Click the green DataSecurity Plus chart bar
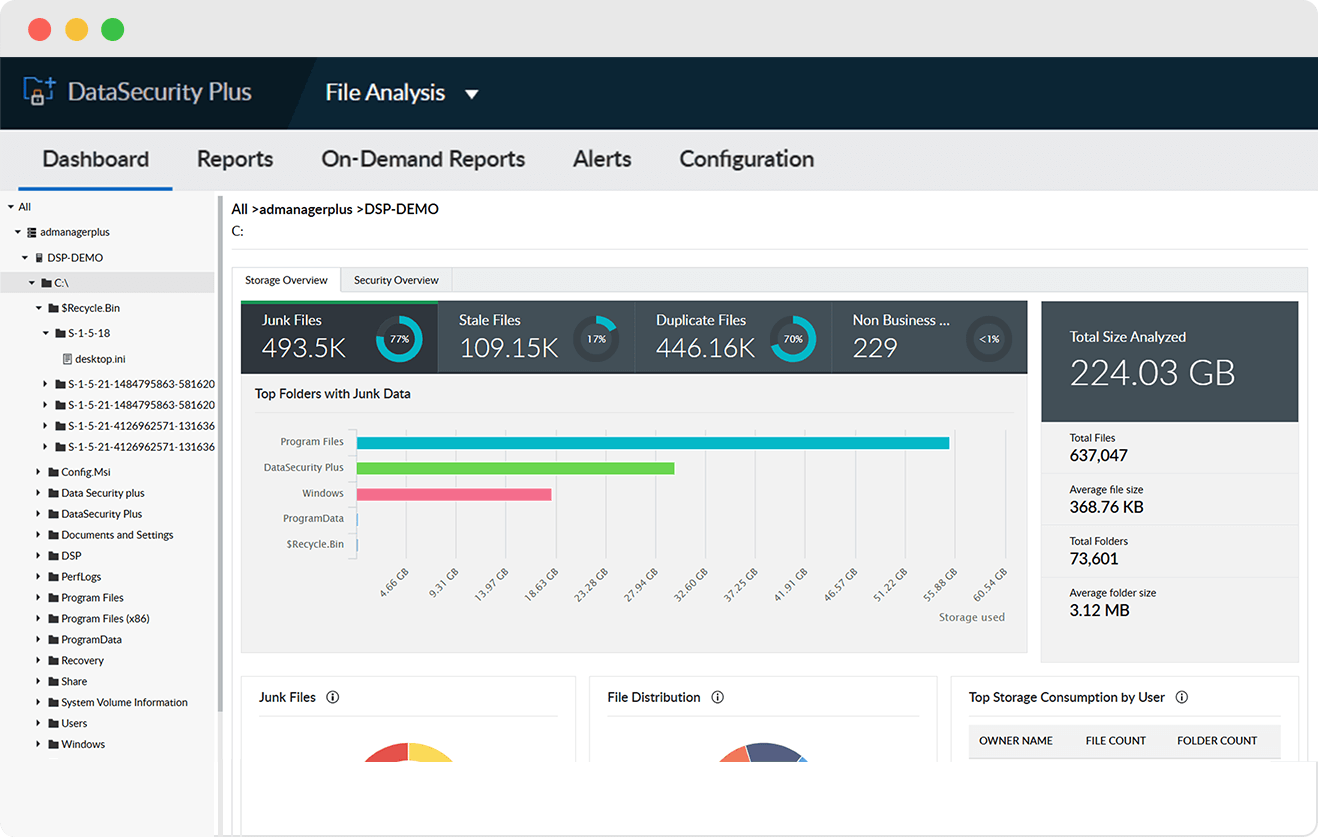 coord(515,468)
